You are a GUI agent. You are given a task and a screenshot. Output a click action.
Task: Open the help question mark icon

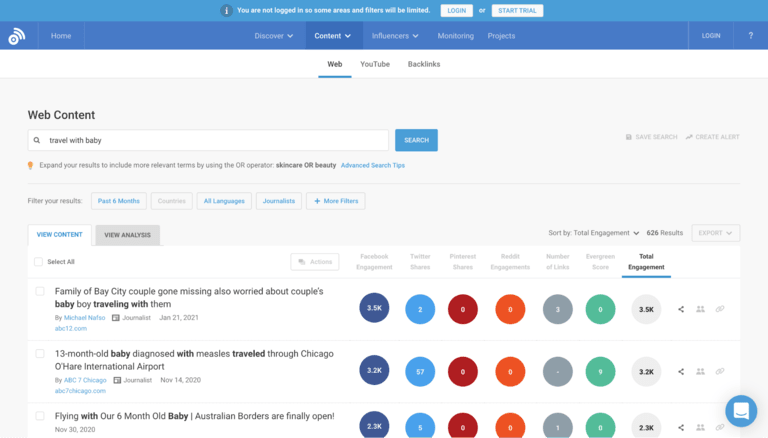(750, 36)
